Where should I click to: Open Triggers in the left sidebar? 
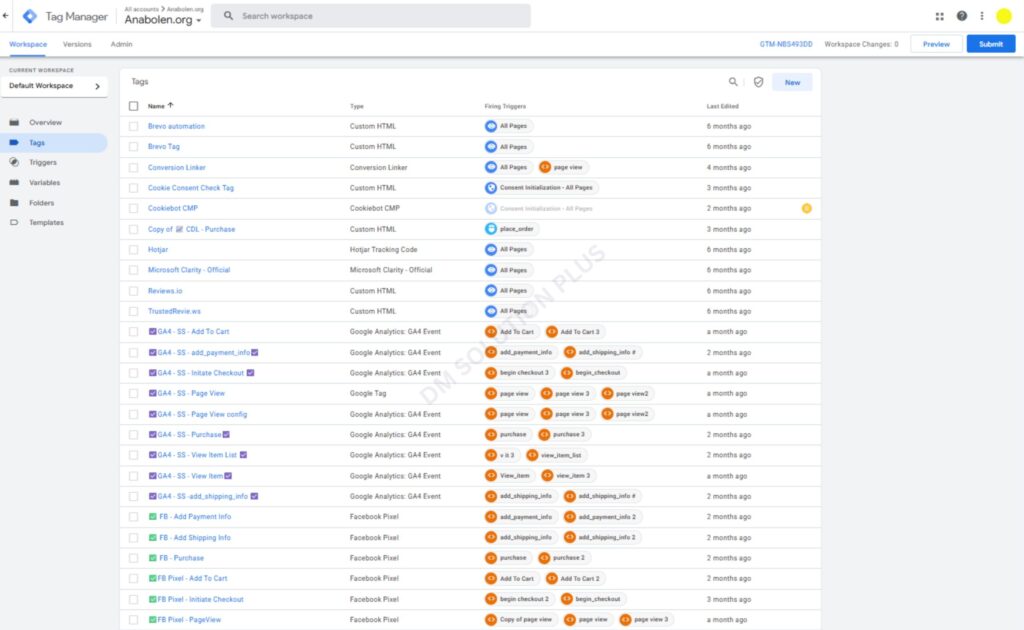43,162
